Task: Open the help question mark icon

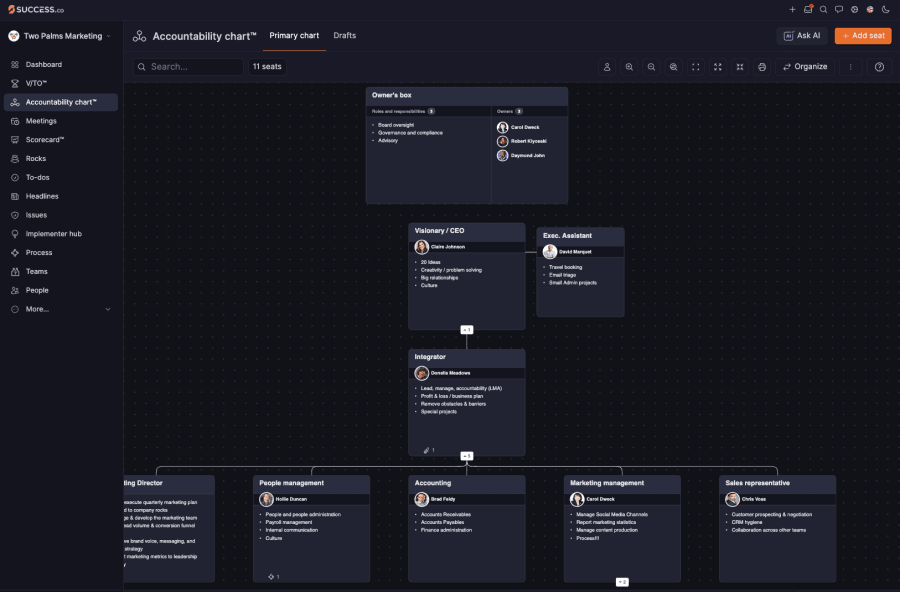Action: pyautogui.click(x=879, y=67)
